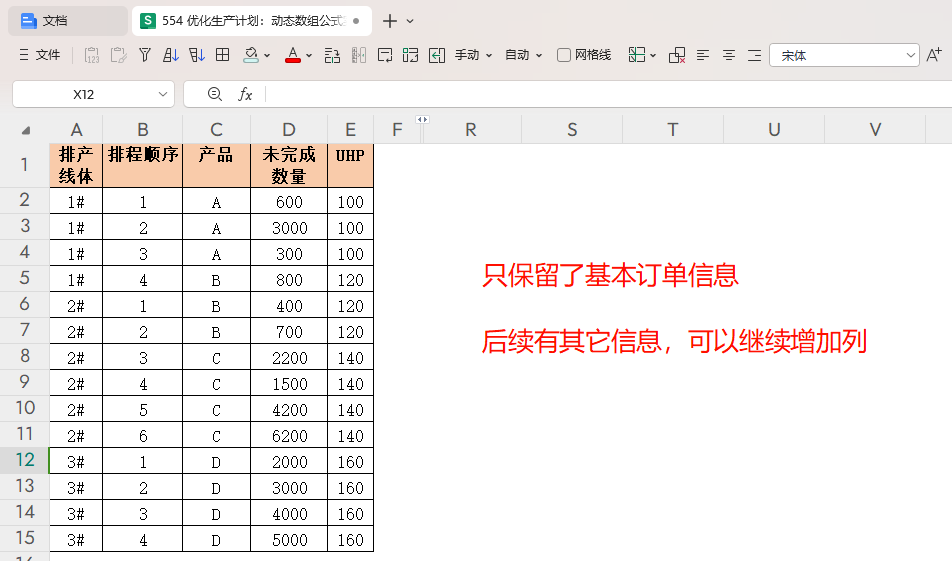
Task: Click the select-all corner triangle
Action: (x=26, y=130)
